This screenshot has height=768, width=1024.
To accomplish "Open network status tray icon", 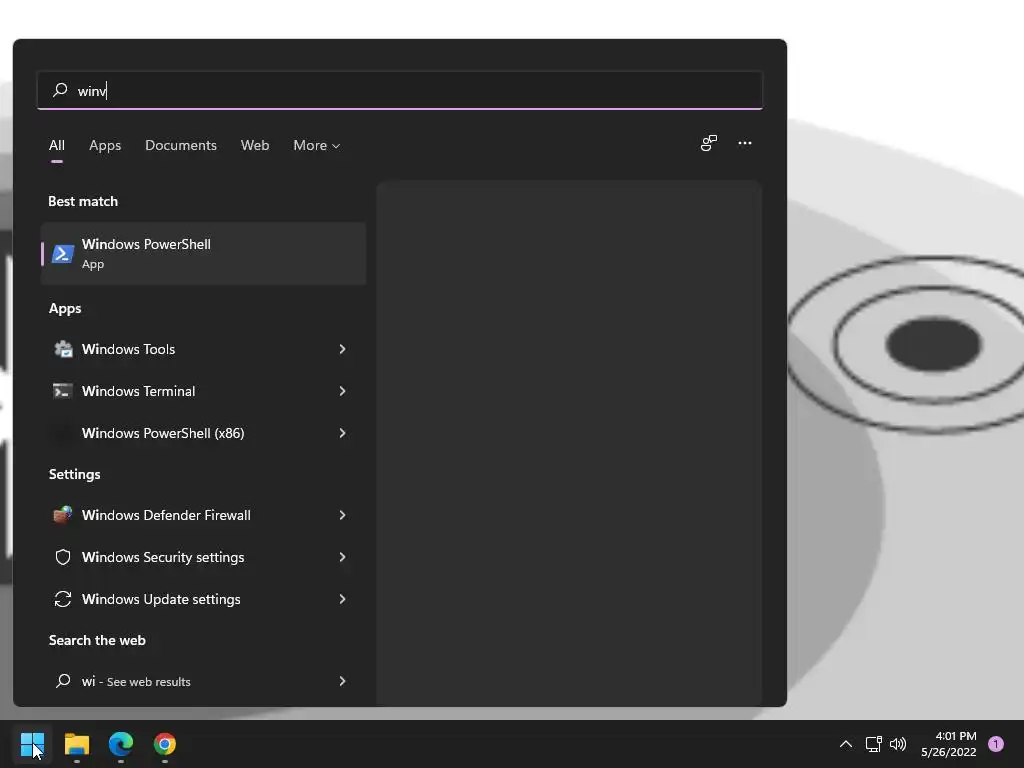I will tap(874, 744).
